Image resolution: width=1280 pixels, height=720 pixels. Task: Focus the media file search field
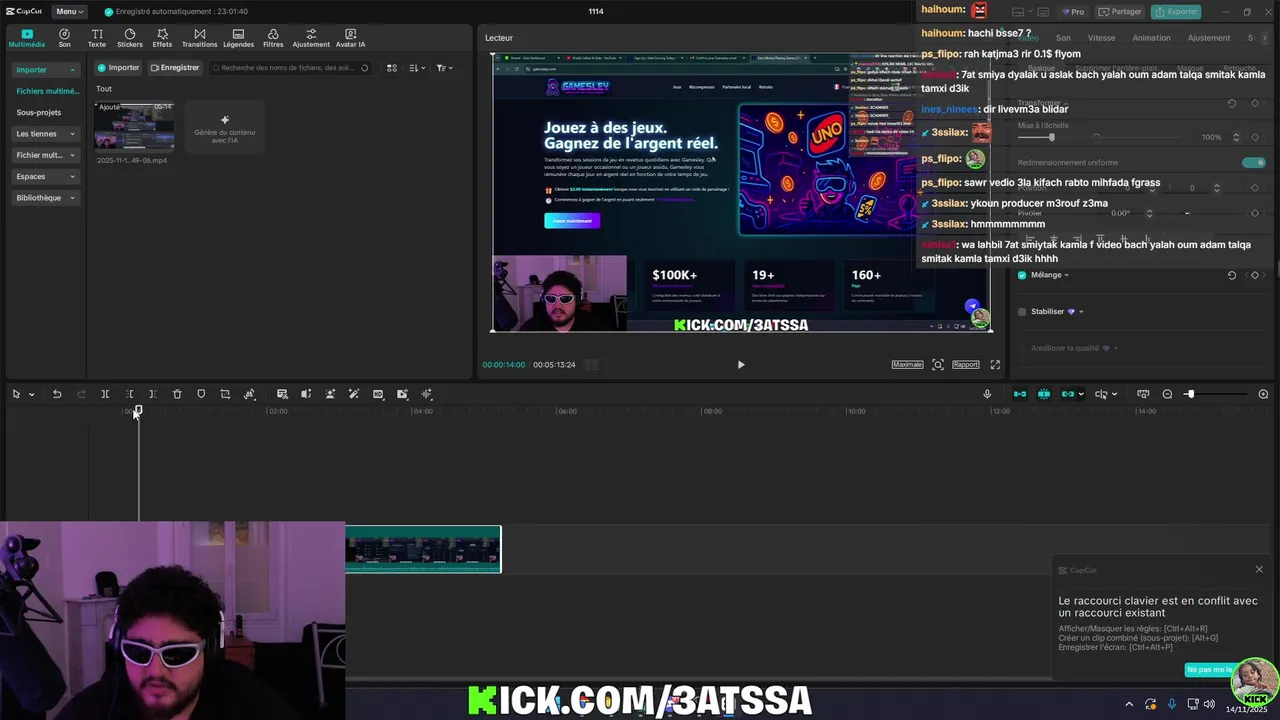click(x=290, y=68)
